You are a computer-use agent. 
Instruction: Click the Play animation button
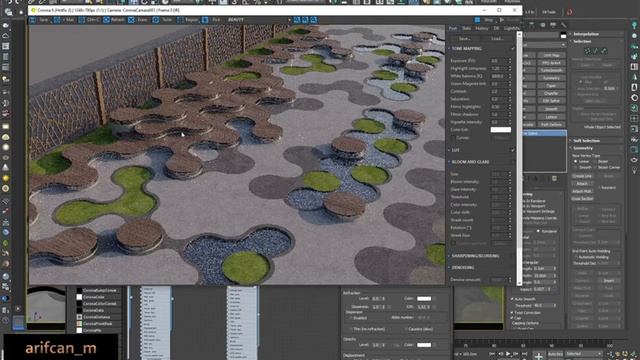[508, 354]
